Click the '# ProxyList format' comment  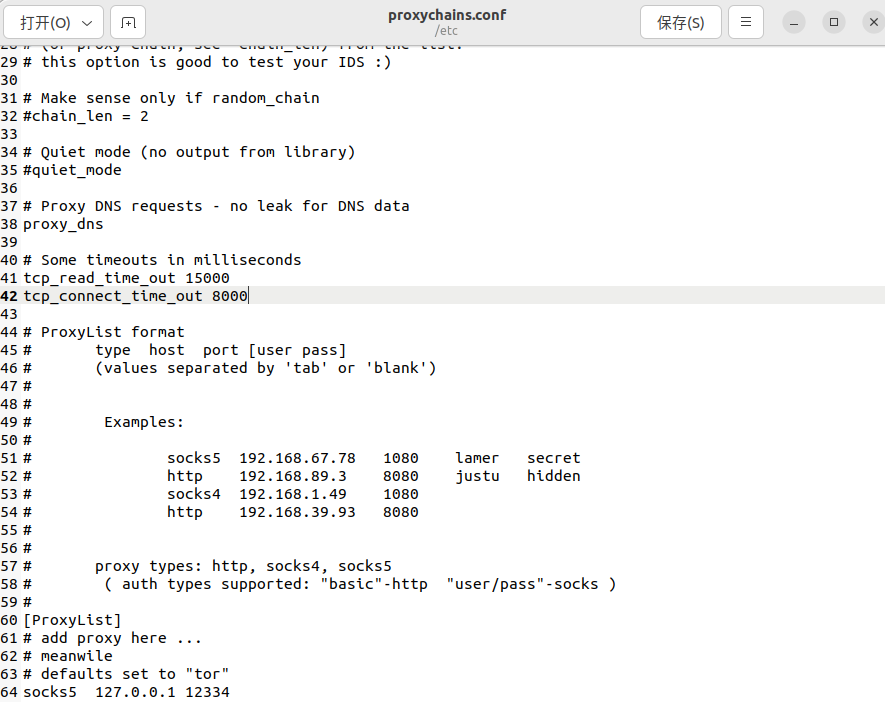104,332
